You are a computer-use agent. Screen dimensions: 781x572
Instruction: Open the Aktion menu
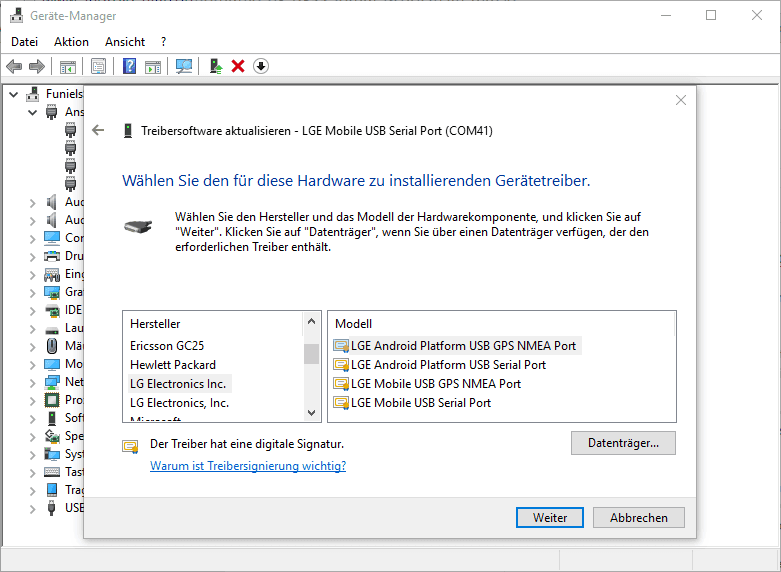71,42
